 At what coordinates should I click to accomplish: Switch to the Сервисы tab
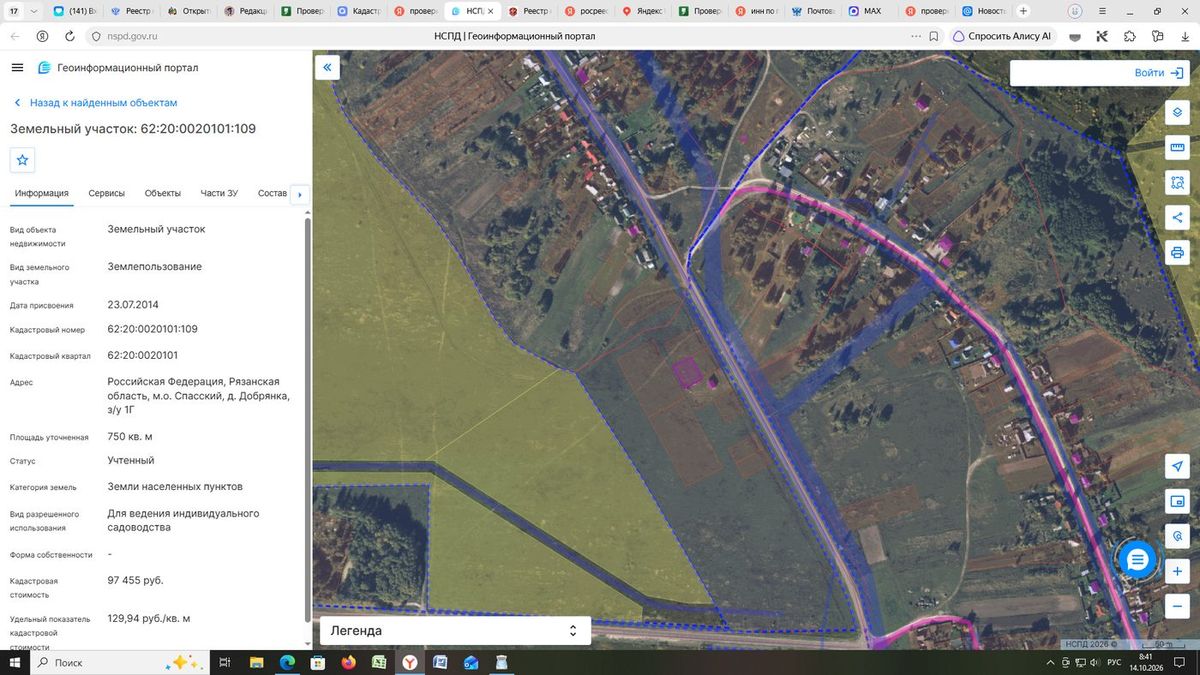coord(107,193)
